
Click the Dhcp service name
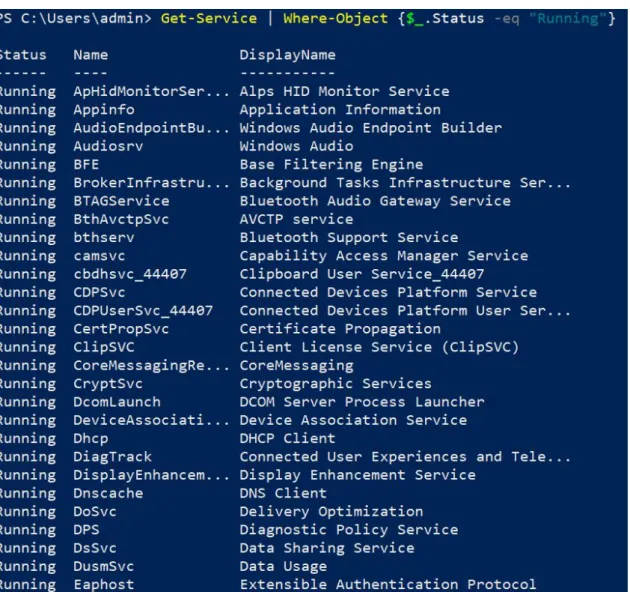coord(91,438)
